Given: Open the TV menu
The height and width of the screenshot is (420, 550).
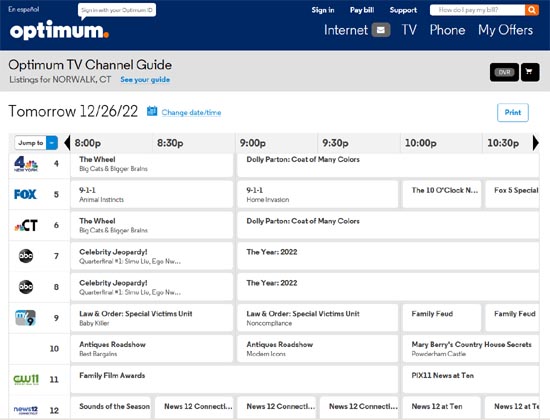Looking at the screenshot, I should tap(409, 30).
